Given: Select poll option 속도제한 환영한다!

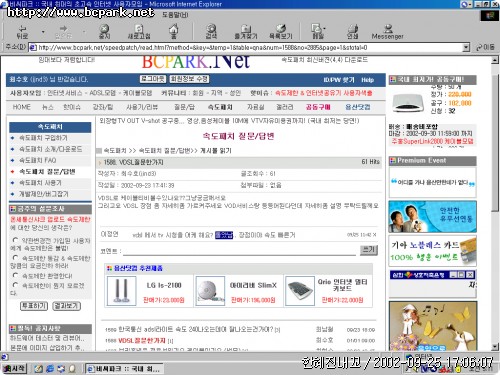Looking at the screenshot, I should click(x=15, y=275).
